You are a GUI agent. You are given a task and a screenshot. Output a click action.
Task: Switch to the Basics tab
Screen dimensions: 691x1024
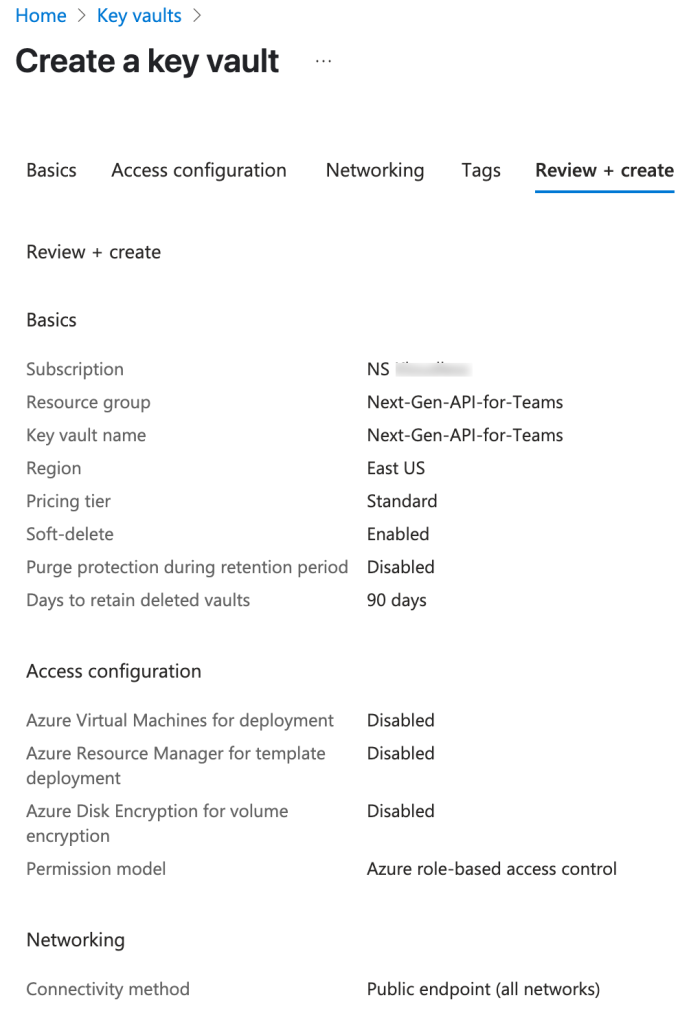tap(51, 170)
